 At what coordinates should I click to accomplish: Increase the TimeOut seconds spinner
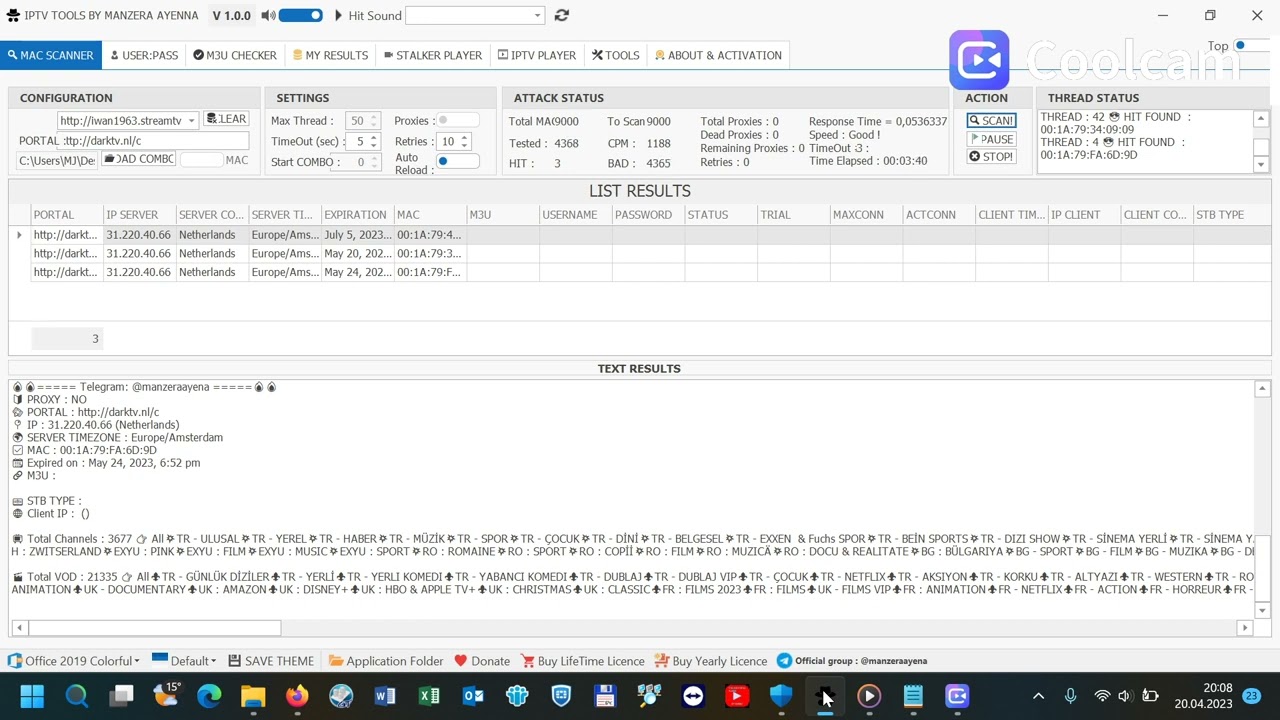click(374, 138)
